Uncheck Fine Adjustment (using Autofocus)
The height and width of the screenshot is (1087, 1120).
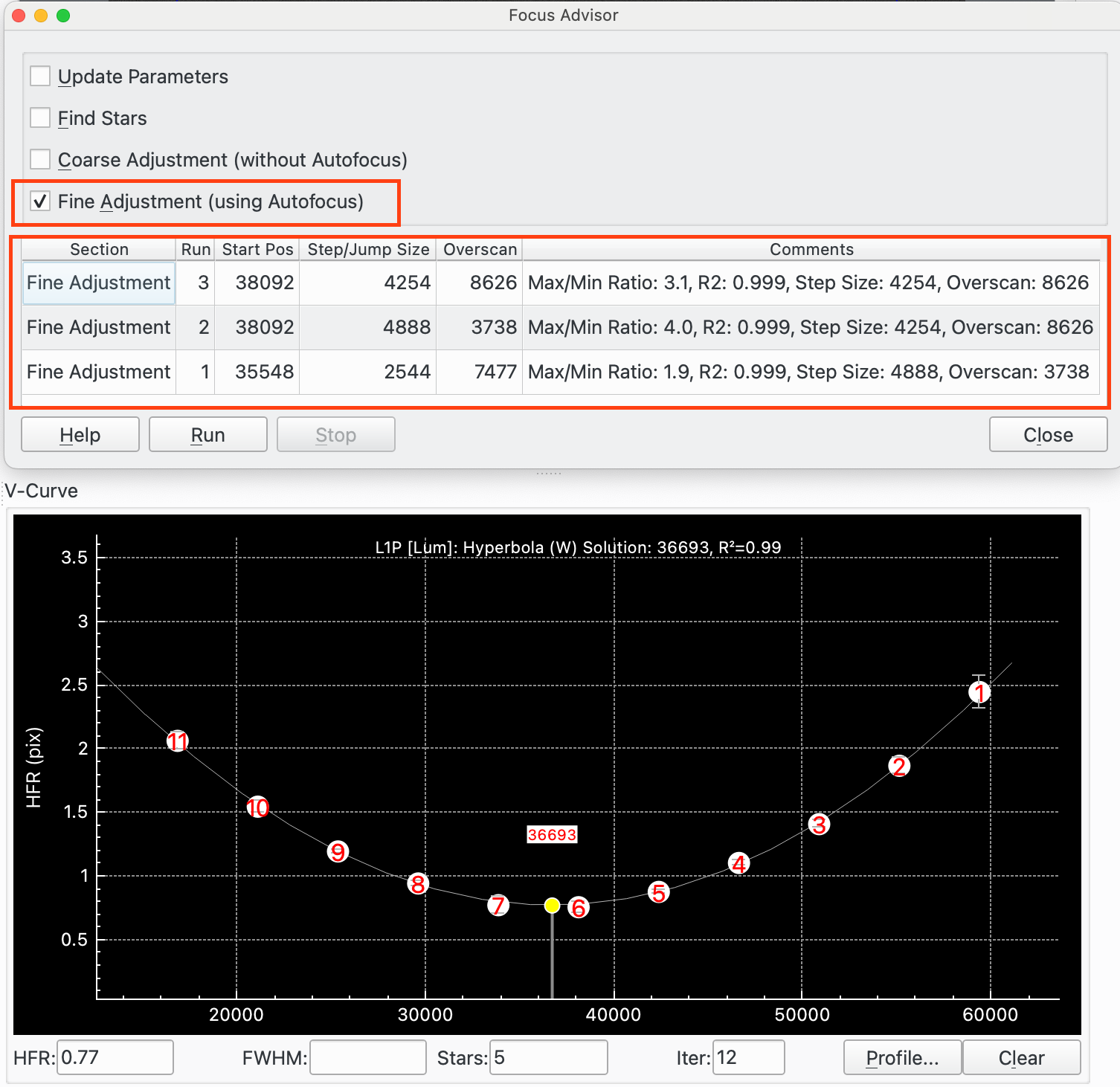coord(40,201)
